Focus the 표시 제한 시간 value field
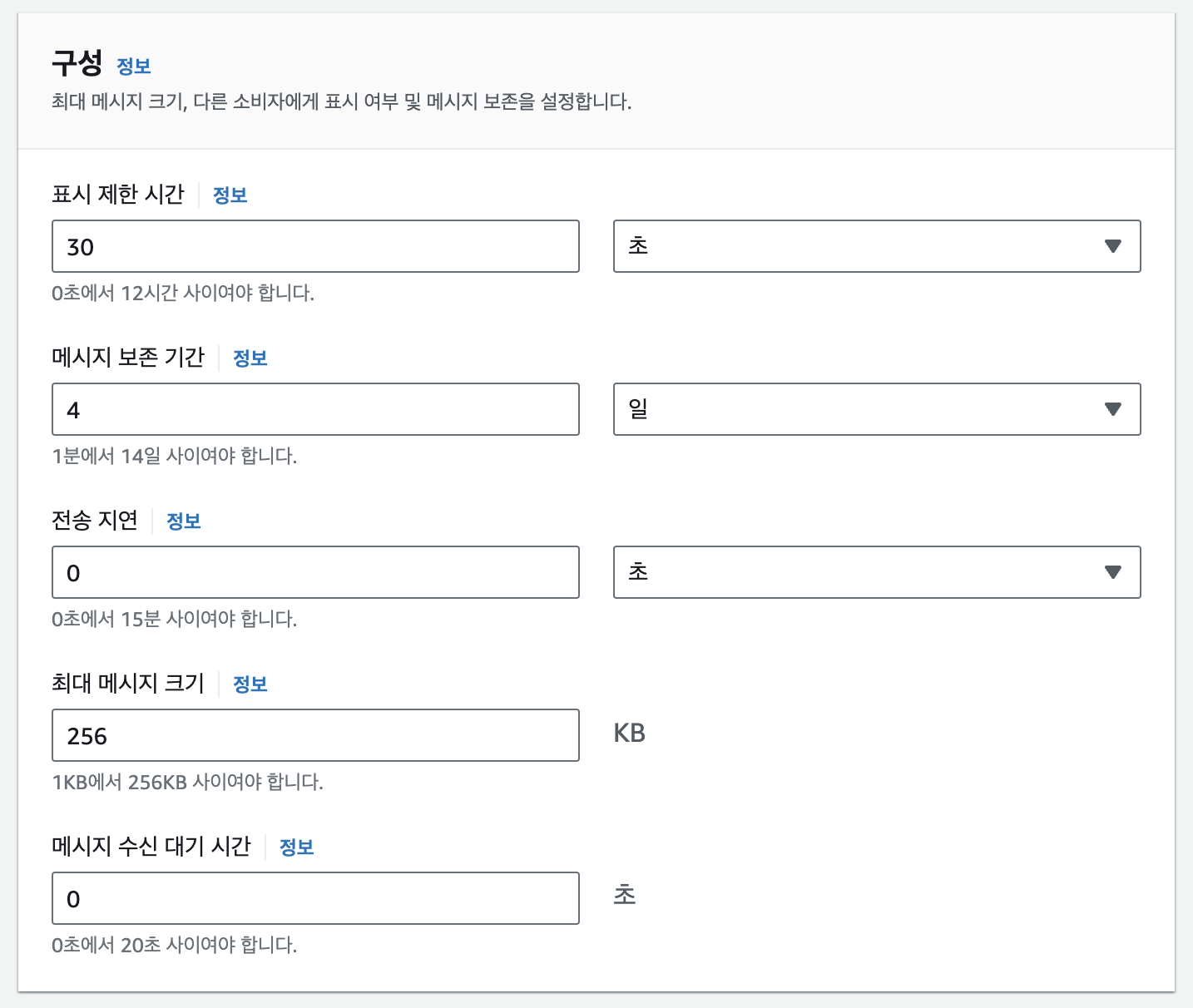The height and width of the screenshot is (1008, 1193). (315, 246)
